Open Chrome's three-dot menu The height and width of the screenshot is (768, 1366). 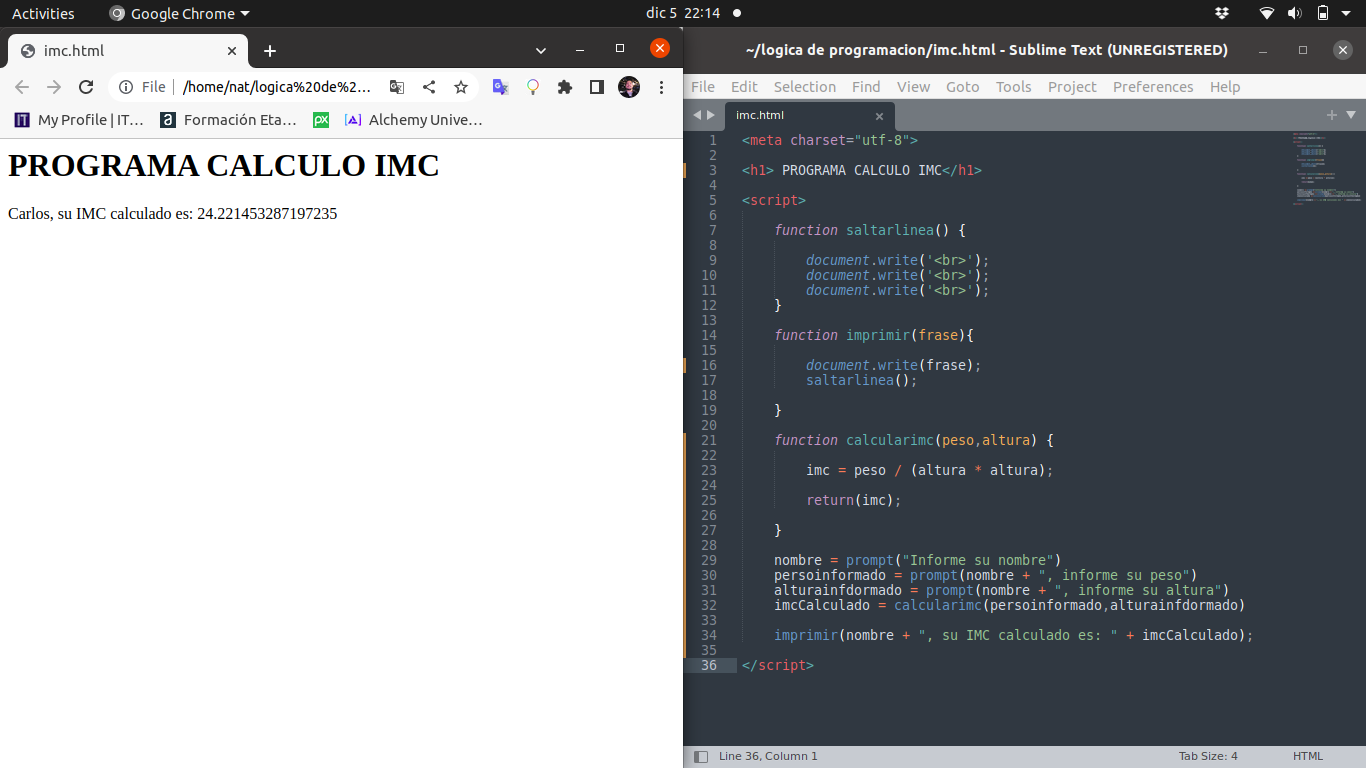[x=661, y=87]
